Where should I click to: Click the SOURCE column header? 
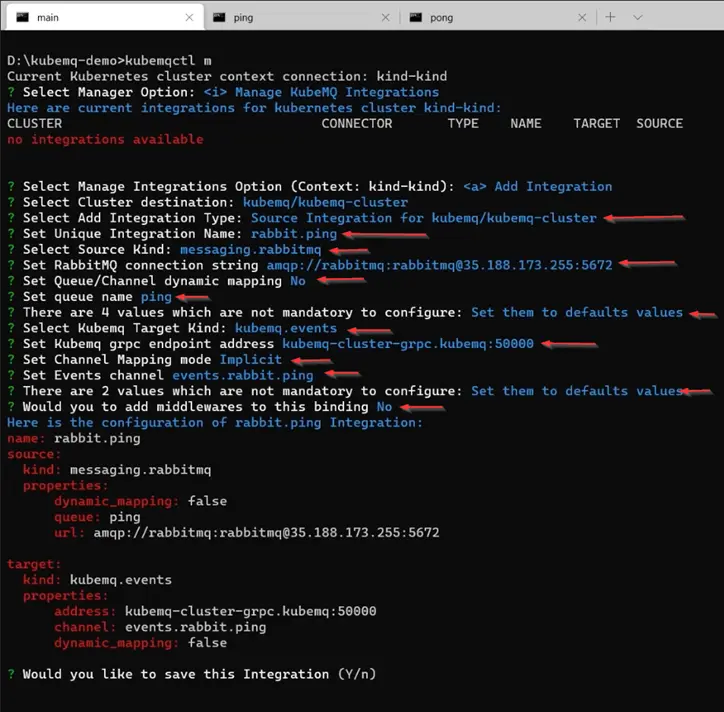659,123
